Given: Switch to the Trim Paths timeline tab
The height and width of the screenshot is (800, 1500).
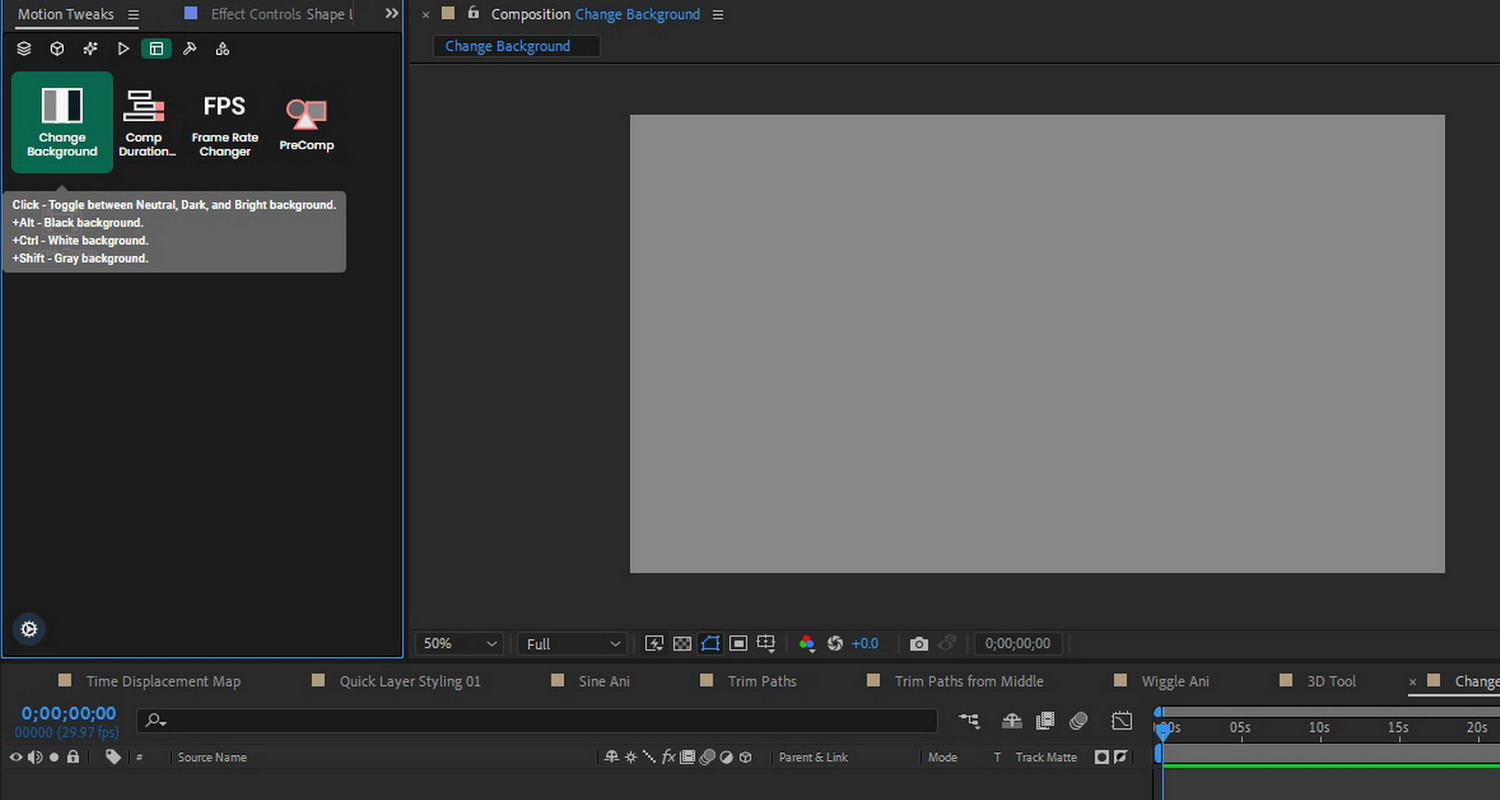Looking at the screenshot, I should [762, 681].
